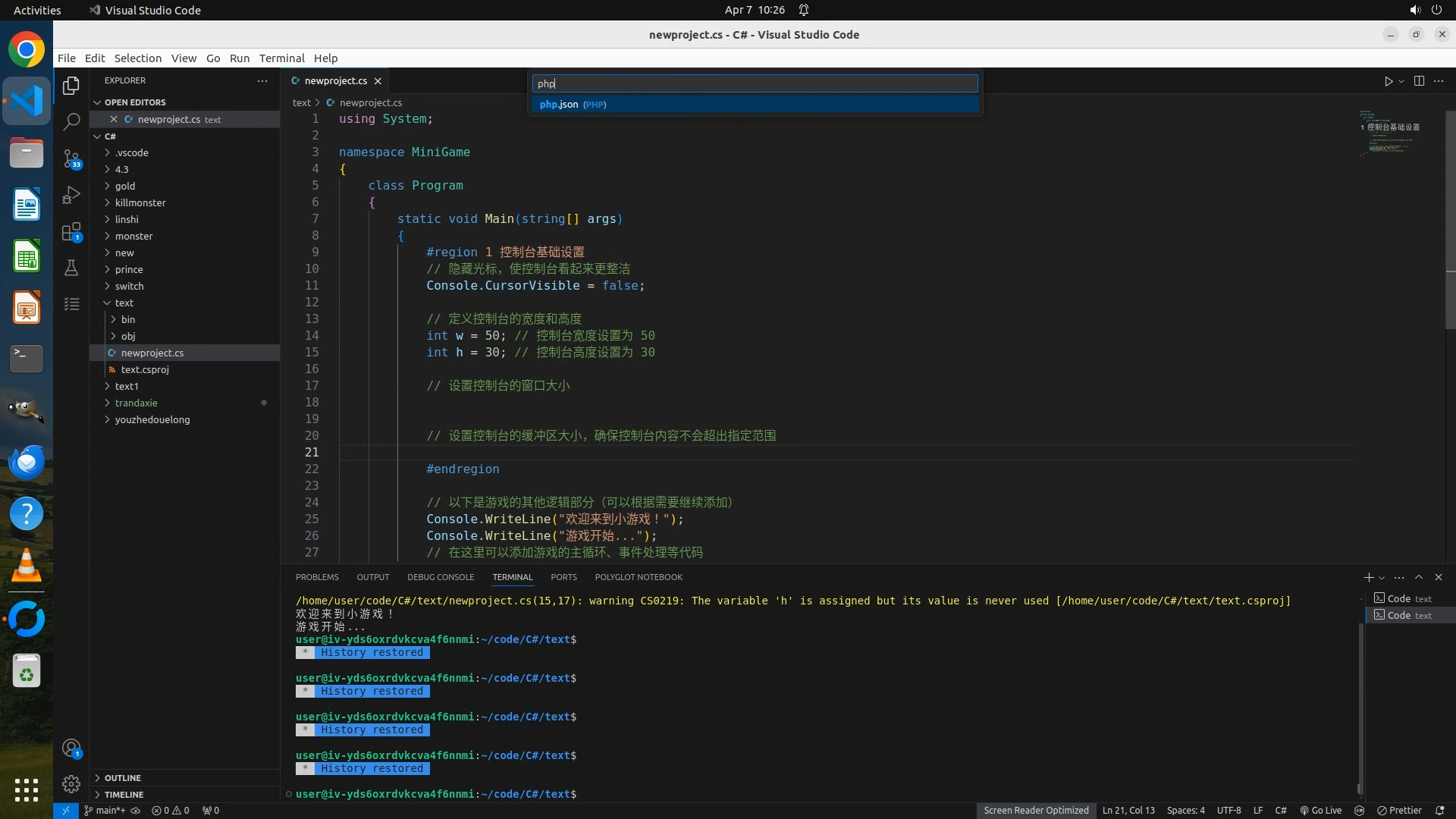The width and height of the screenshot is (1456, 819).
Task: Toggle Go Live server in status bar
Action: pos(1321,810)
